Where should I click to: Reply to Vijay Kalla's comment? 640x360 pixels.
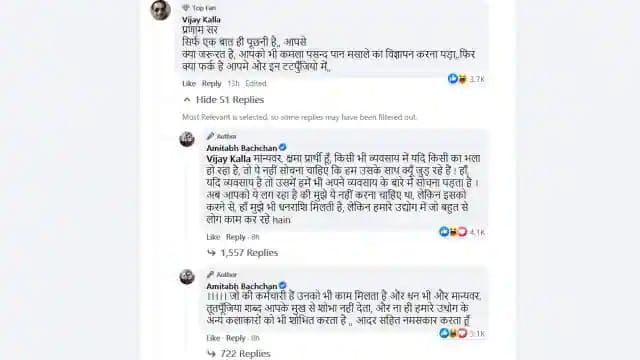[x=211, y=83]
